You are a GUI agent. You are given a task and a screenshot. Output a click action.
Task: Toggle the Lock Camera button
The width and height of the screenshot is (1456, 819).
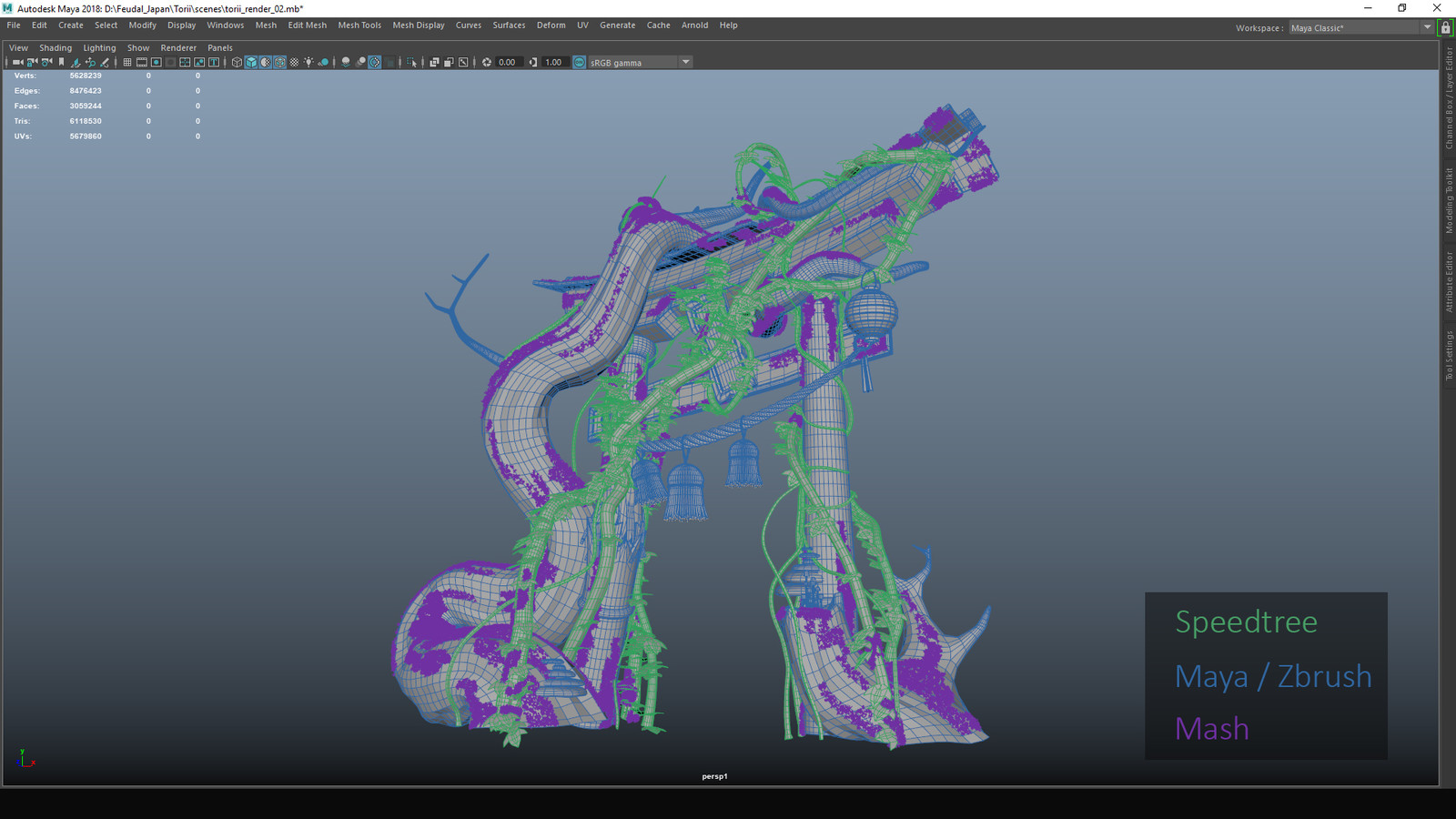(x=32, y=62)
